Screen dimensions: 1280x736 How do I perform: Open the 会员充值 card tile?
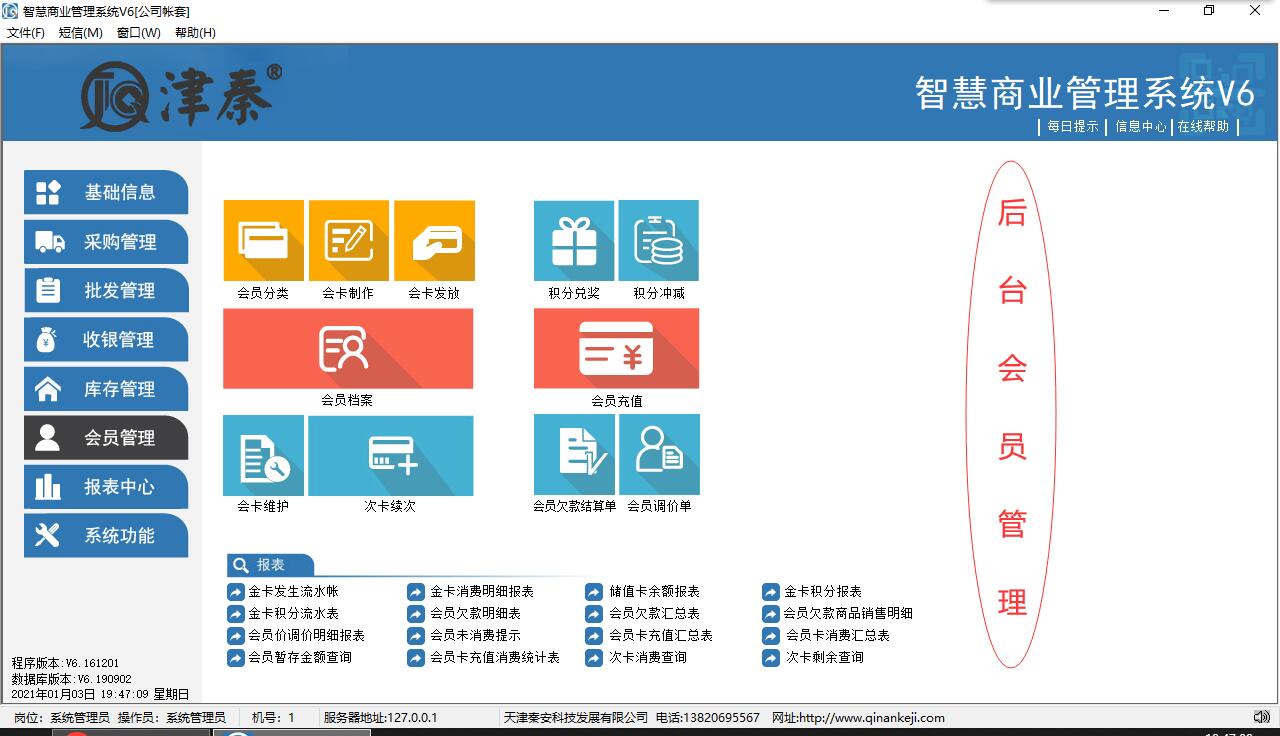point(616,349)
